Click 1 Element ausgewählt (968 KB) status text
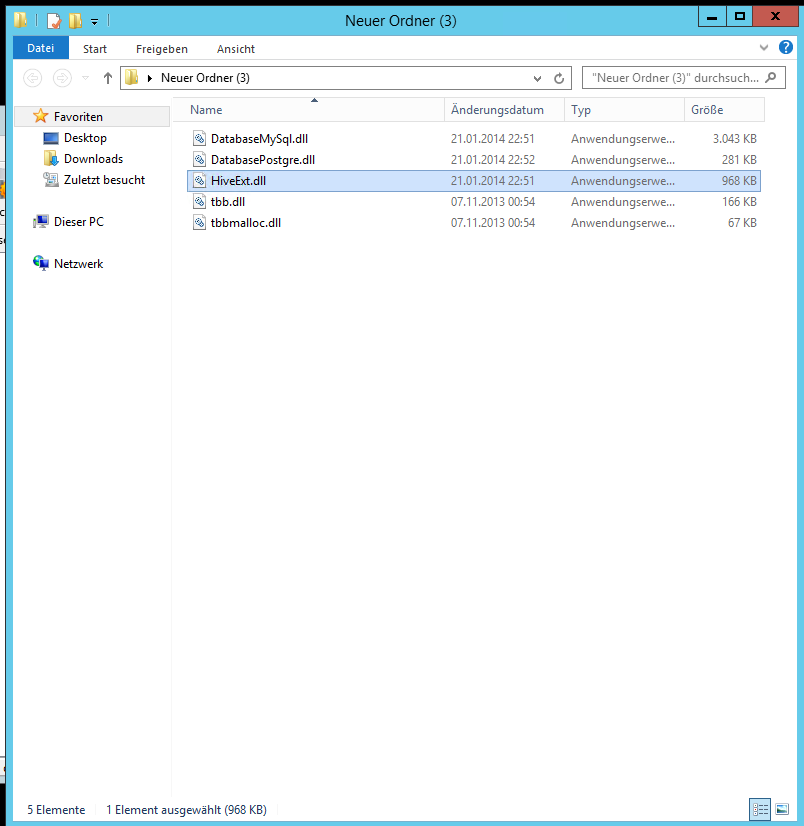 tap(186, 810)
